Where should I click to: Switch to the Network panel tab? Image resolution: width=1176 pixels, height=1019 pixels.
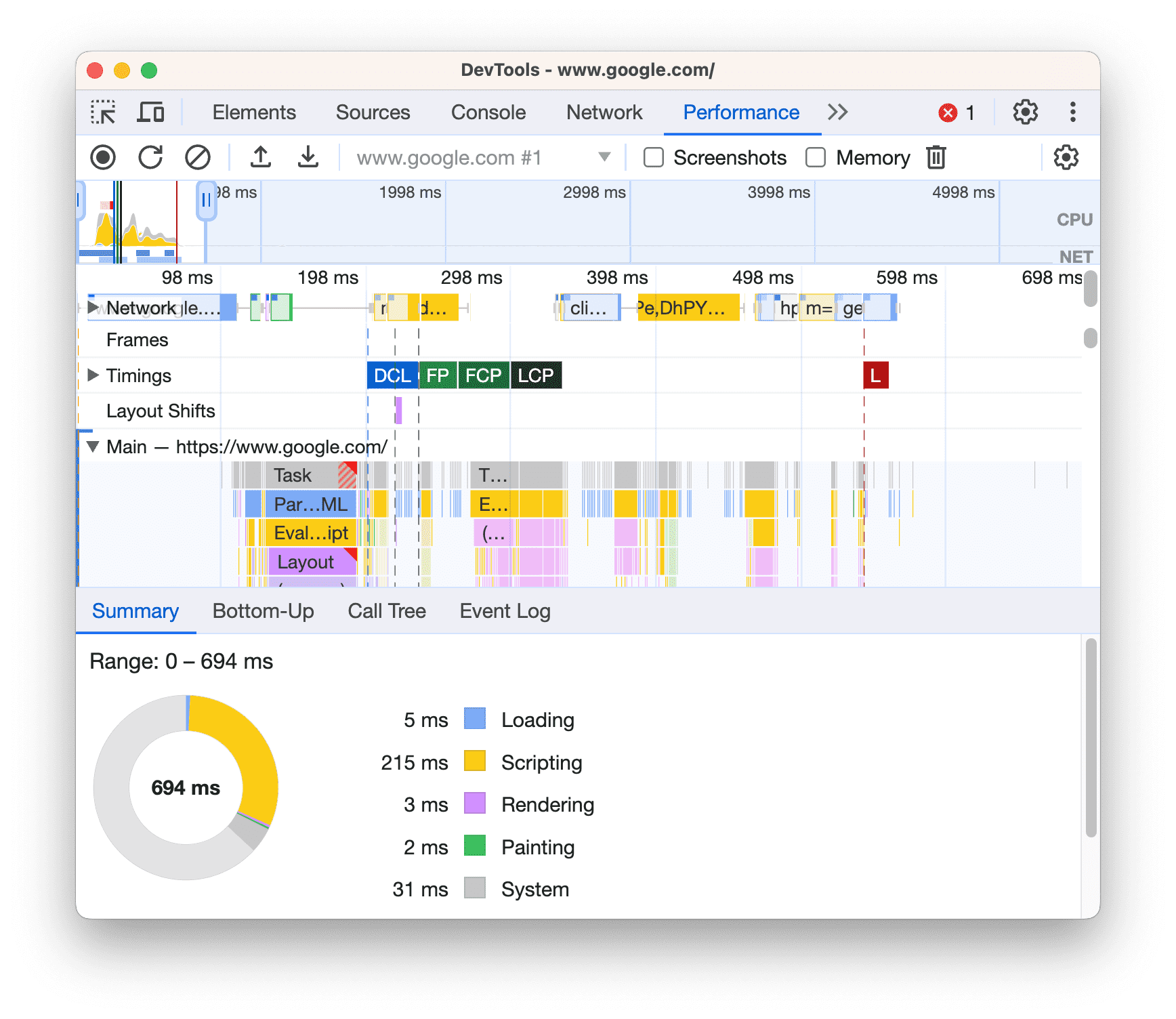click(x=604, y=112)
